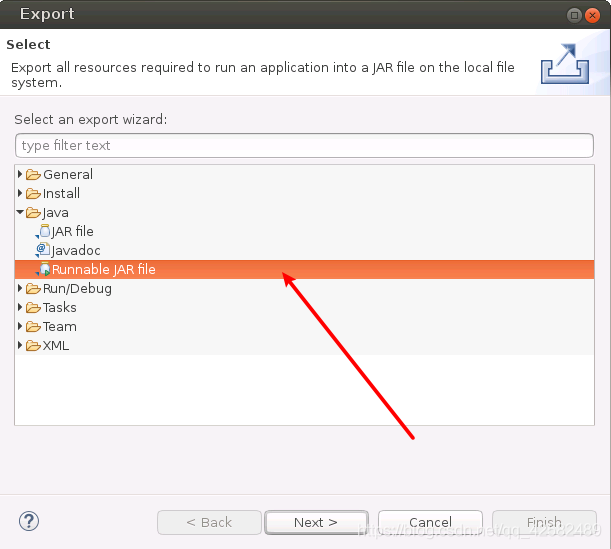Screen dimensions: 611x549
Task: Click the < Back button
Action: pyautogui.click(x=209, y=523)
